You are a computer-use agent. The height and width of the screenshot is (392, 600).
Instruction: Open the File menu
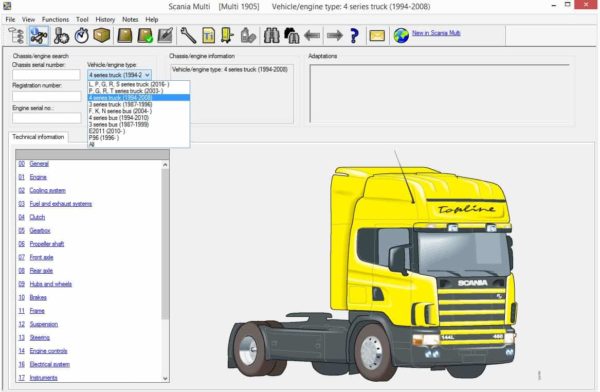(10, 20)
